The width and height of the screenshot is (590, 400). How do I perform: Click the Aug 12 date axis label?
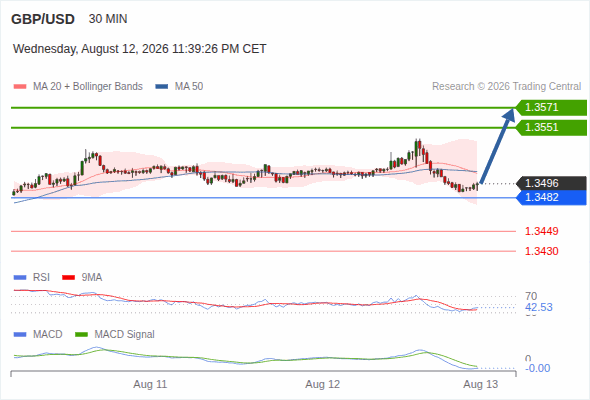click(322, 385)
